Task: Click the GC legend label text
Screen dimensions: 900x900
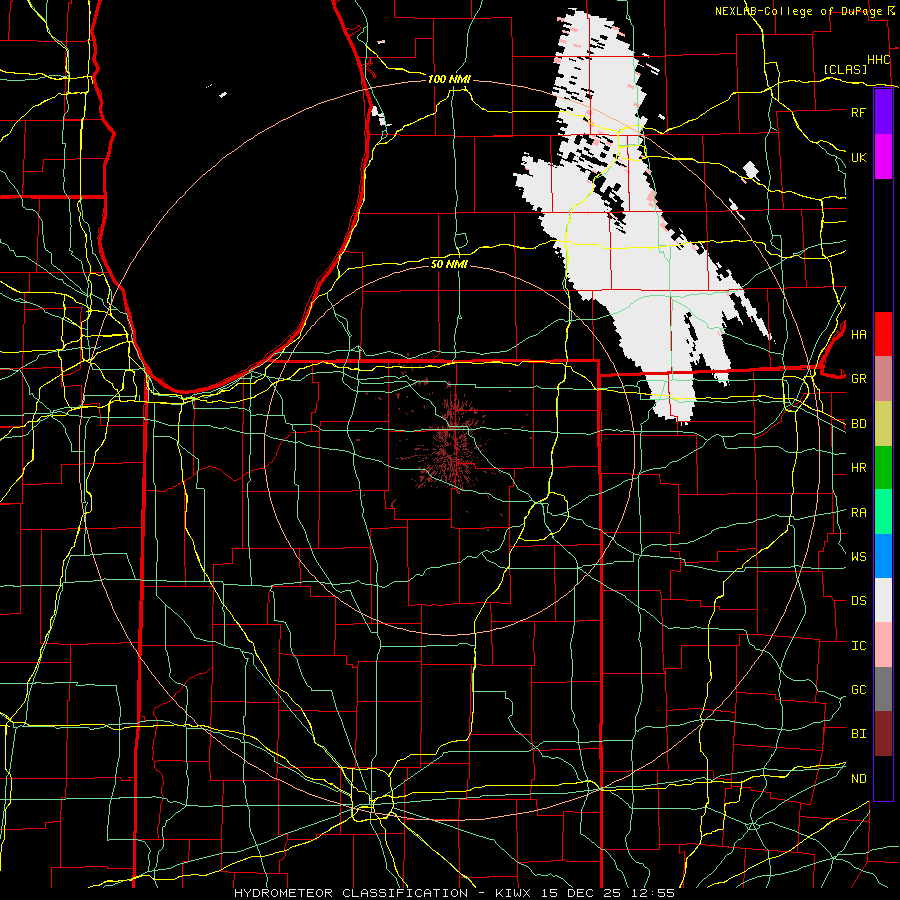Action: tap(859, 690)
